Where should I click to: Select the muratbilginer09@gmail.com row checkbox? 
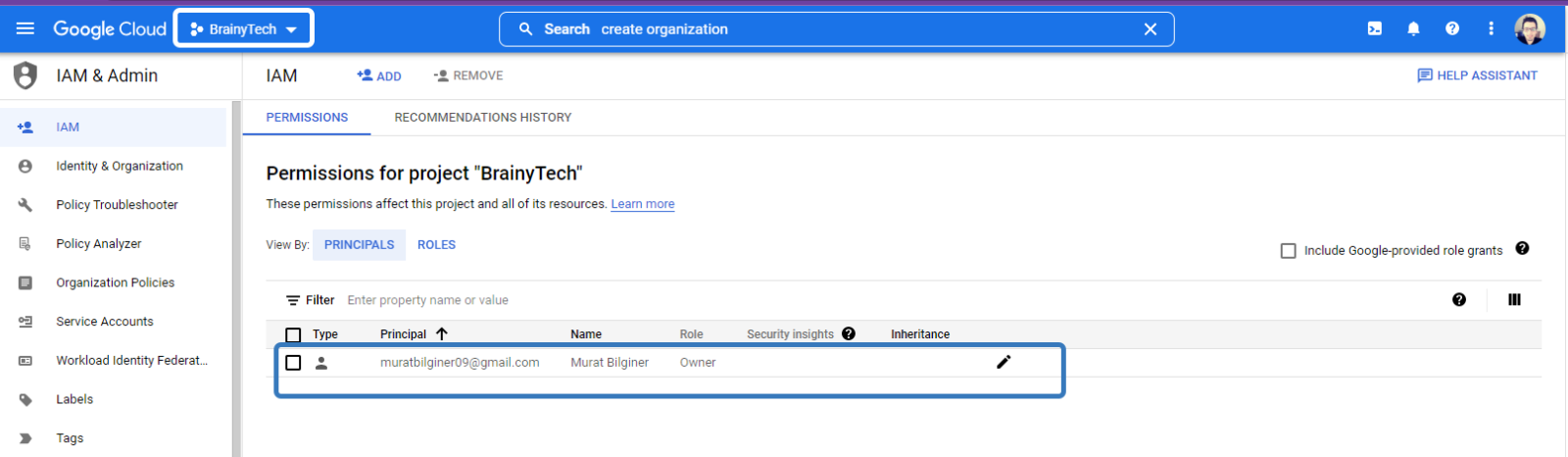point(293,363)
